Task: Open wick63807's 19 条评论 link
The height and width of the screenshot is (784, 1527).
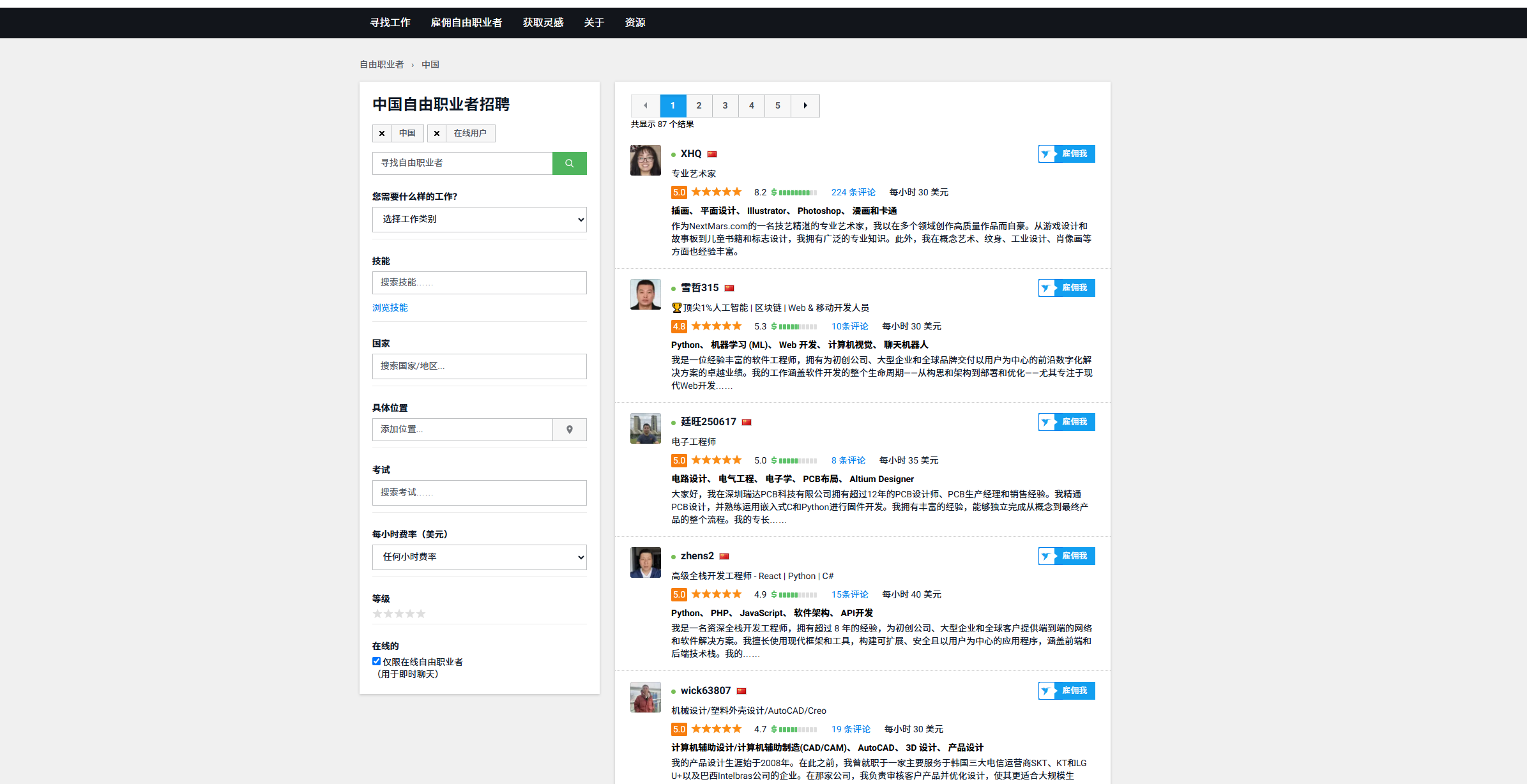Action: (851, 730)
